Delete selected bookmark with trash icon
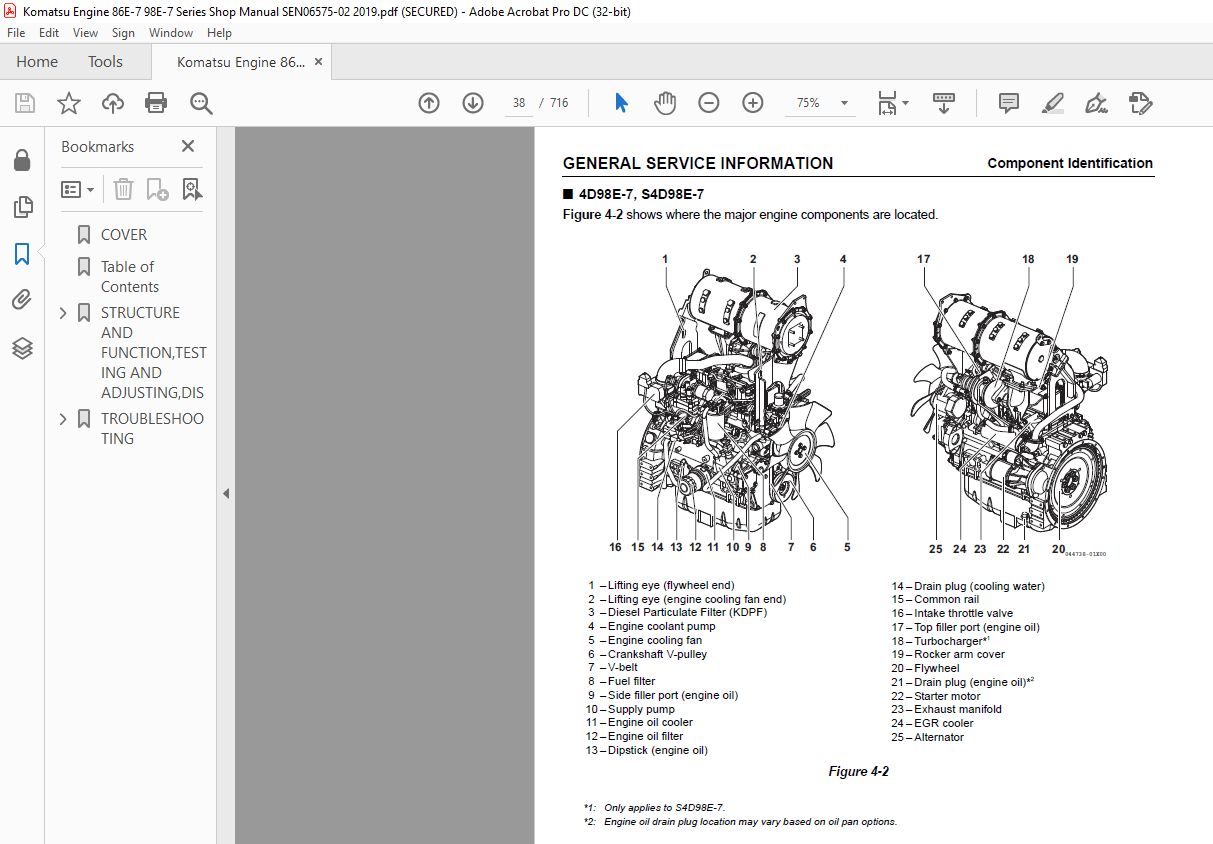 (x=122, y=189)
